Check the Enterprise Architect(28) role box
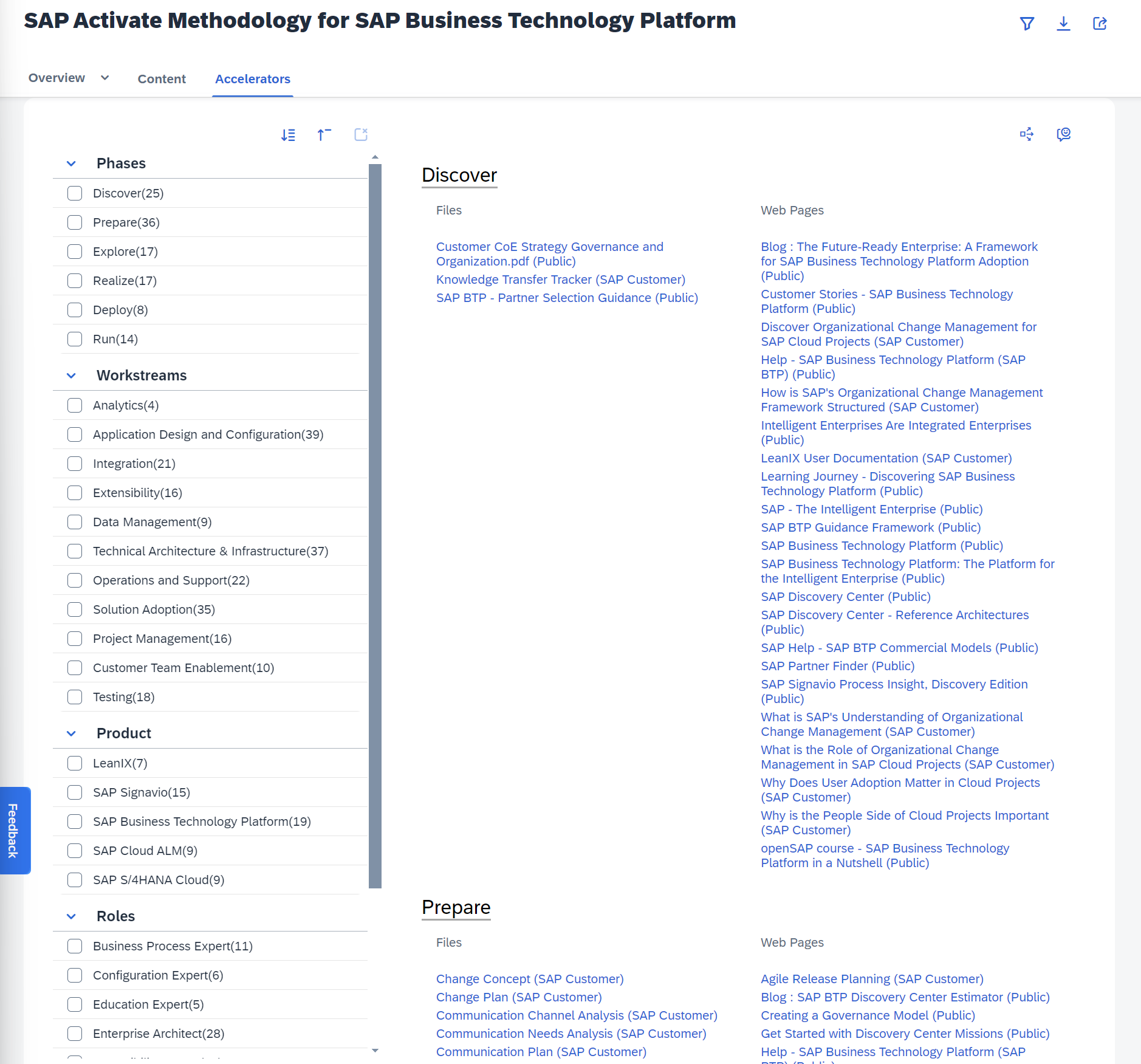The width and height of the screenshot is (1141, 1064). [x=75, y=1034]
